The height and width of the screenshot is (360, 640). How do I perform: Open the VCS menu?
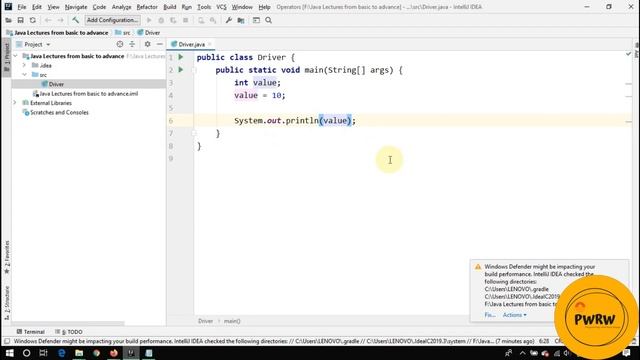click(221, 7)
